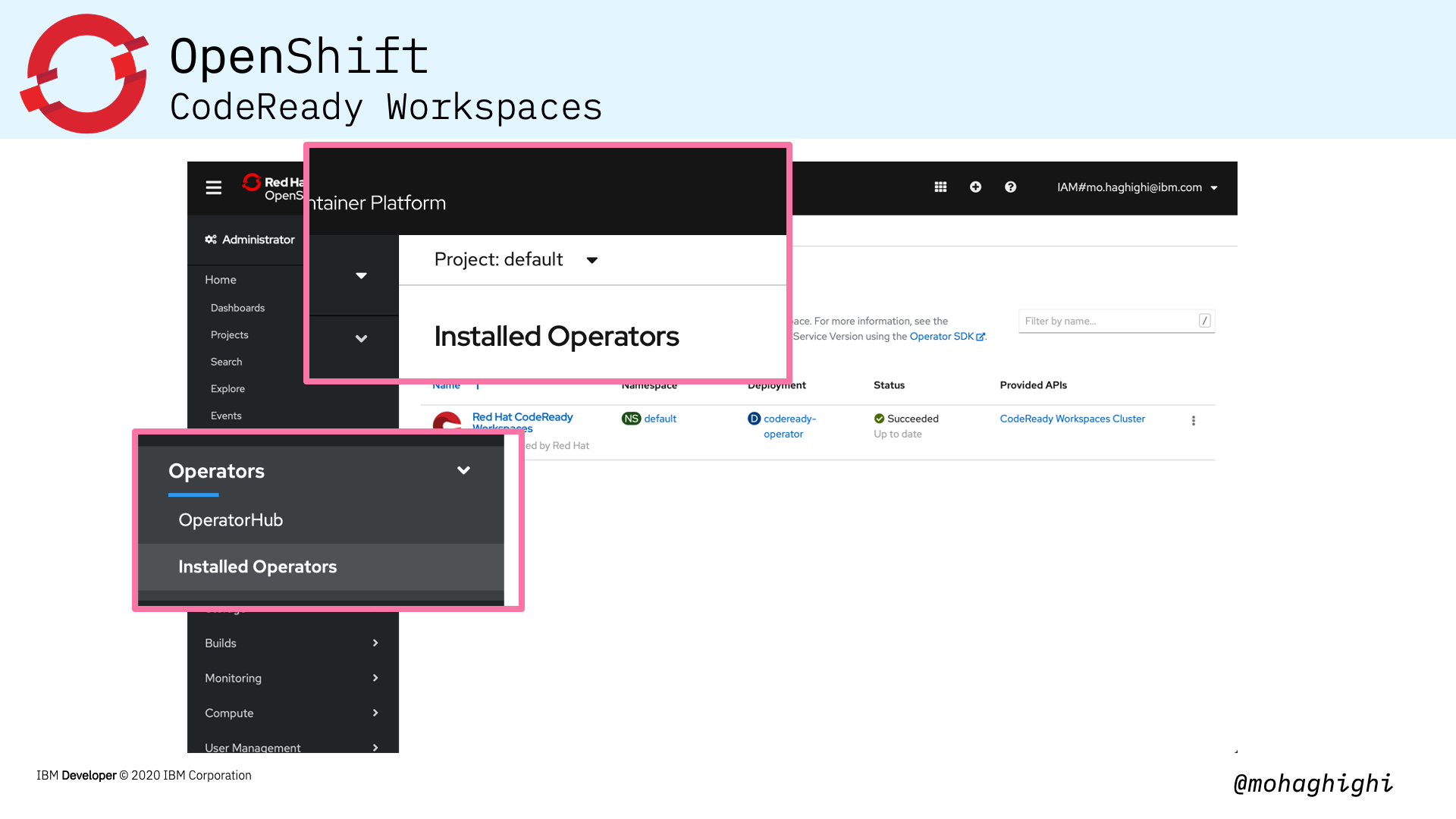
Task: Click the Status column header
Action: [x=889, y=385]
